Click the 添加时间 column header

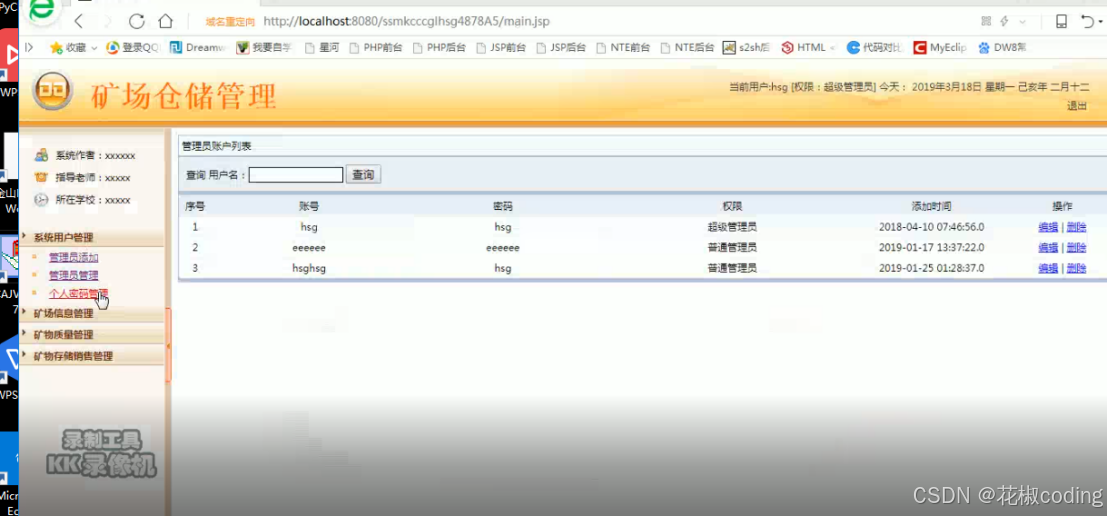click(931, 207)
